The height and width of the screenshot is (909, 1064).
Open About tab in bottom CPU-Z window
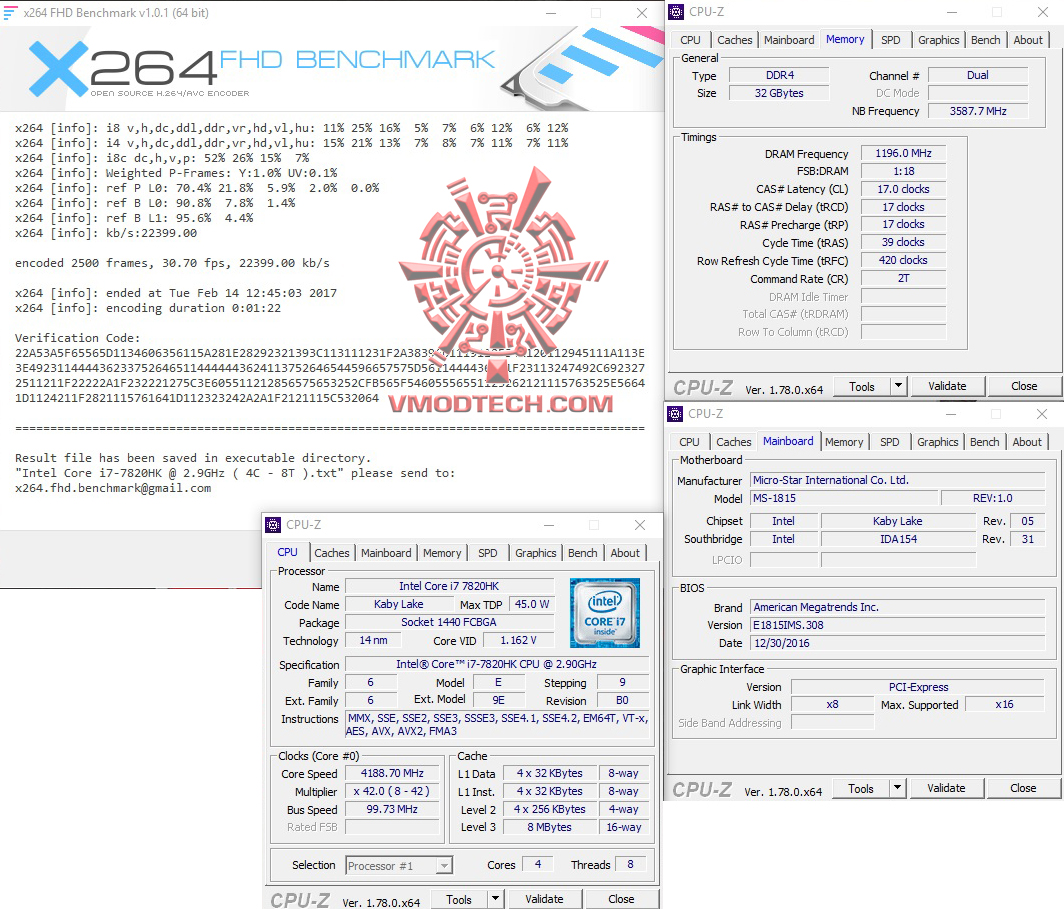point(625,553)
